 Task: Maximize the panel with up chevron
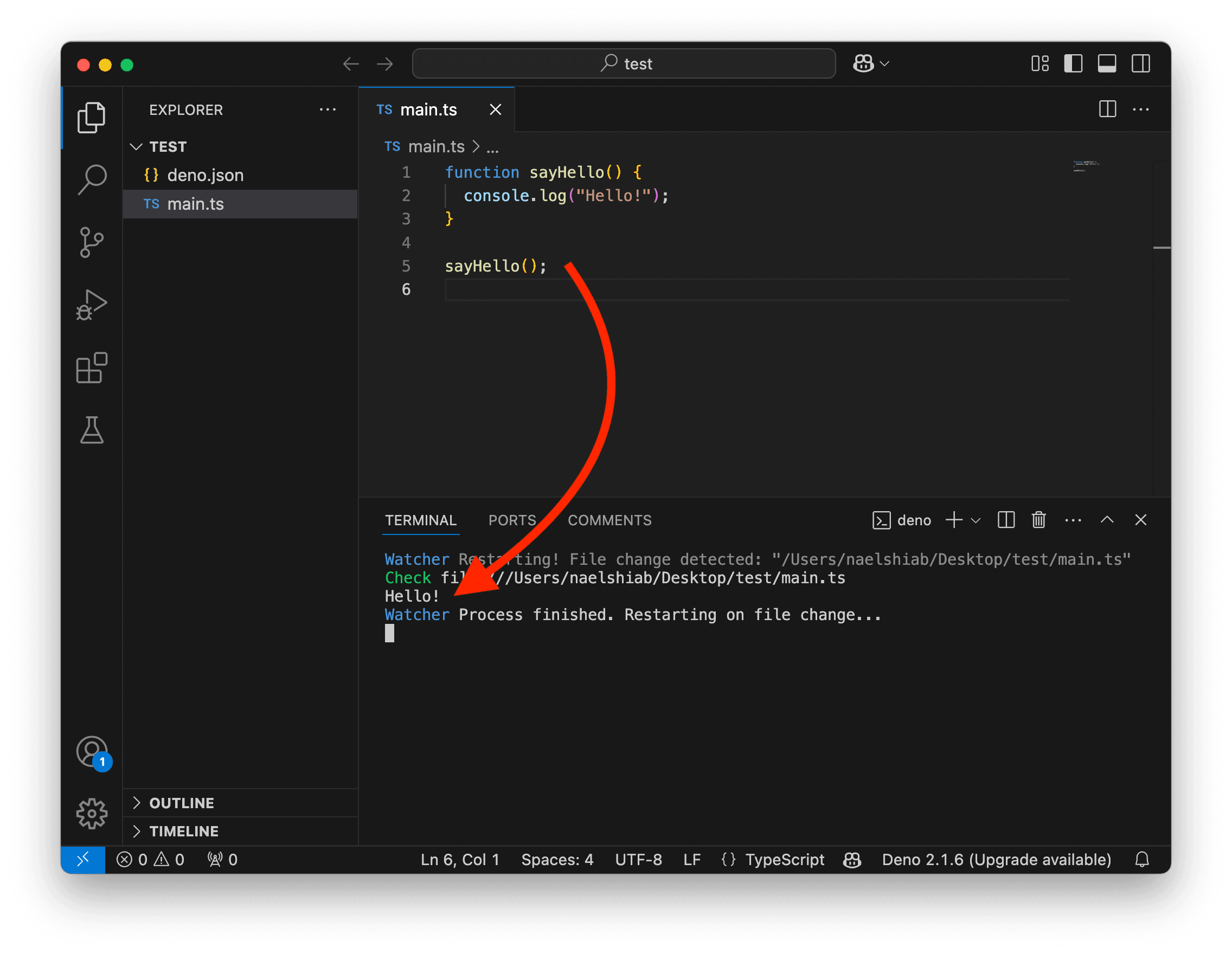pyautogui.click(x=1107, y=519)
